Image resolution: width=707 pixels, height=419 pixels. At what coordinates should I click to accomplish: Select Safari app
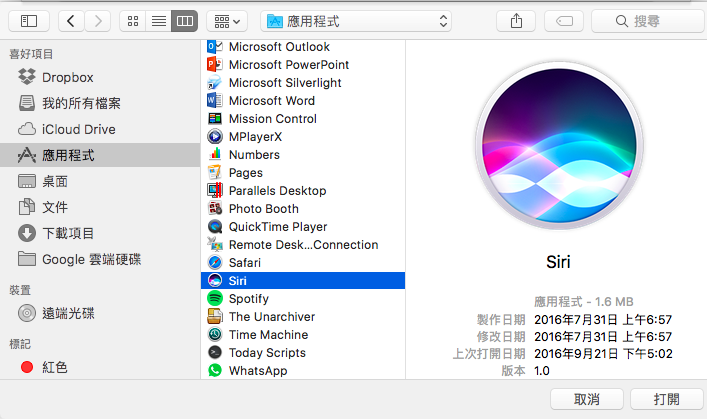(303, 262)
